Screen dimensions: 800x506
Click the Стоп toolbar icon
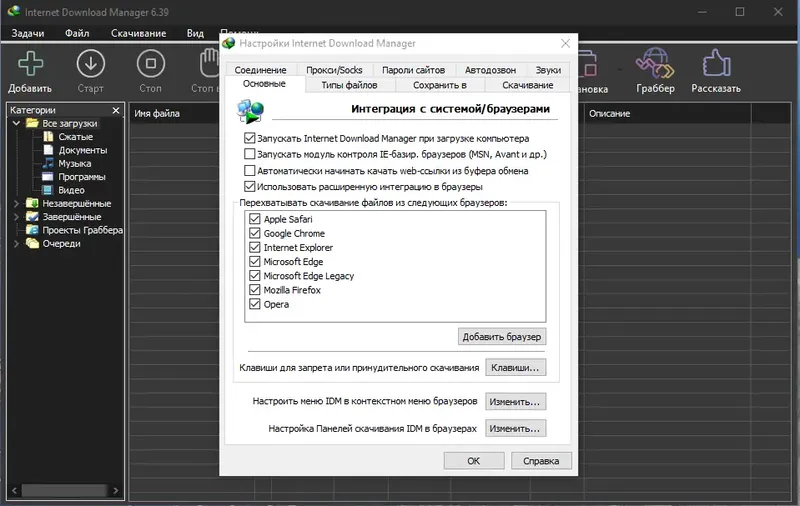[x=151, y=64]
